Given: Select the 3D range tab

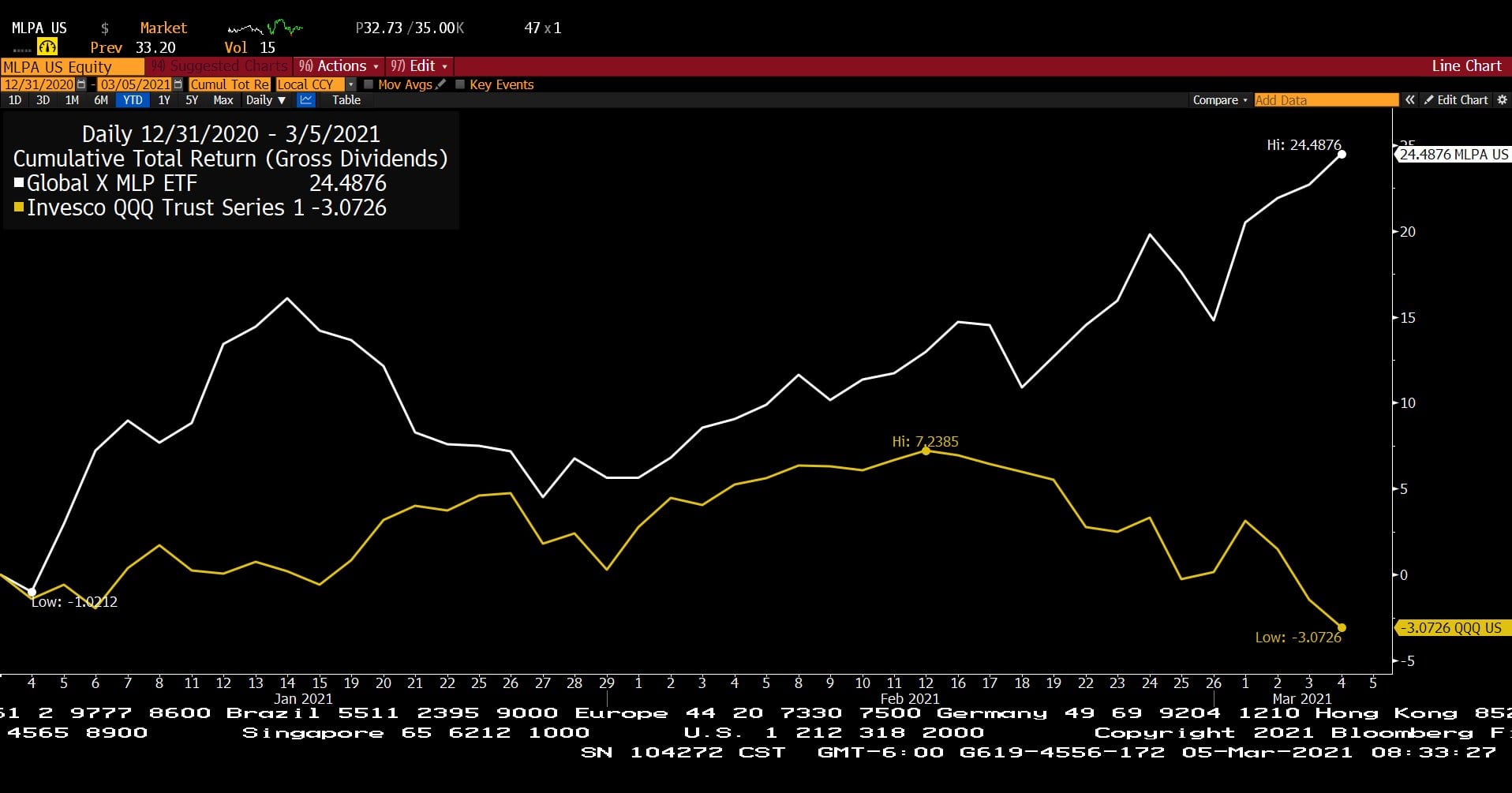Looking at the screenshot, I should pyautogui.click(x=43, y=100).
